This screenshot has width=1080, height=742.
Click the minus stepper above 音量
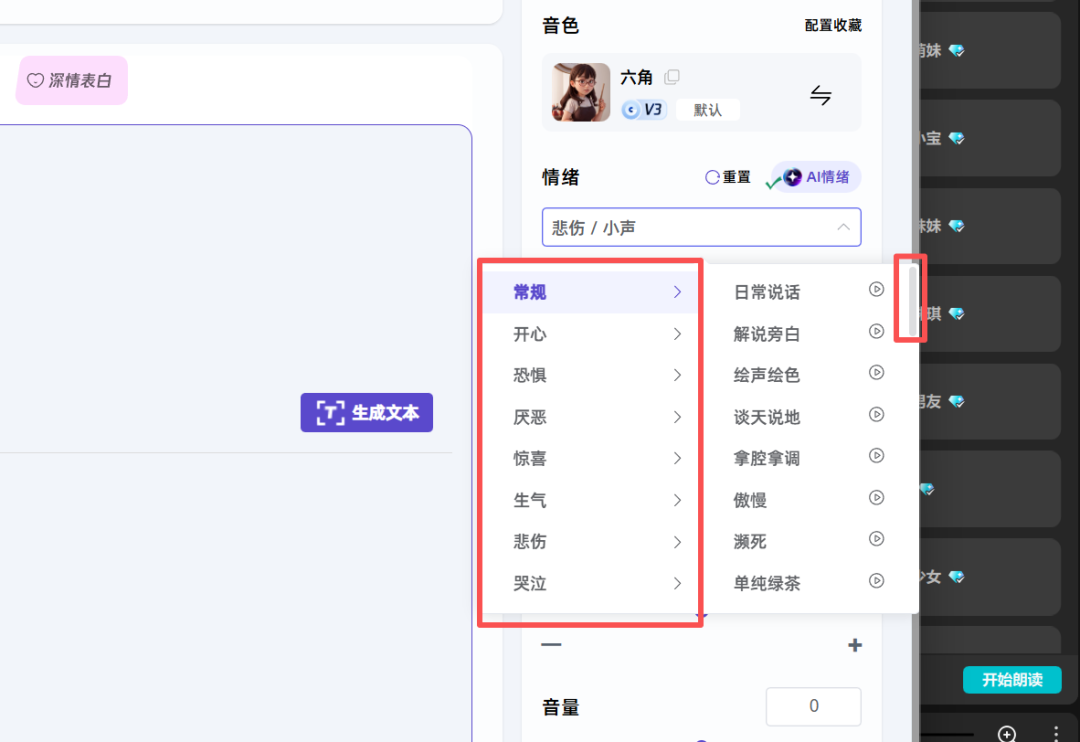click(x=551, y=645)
